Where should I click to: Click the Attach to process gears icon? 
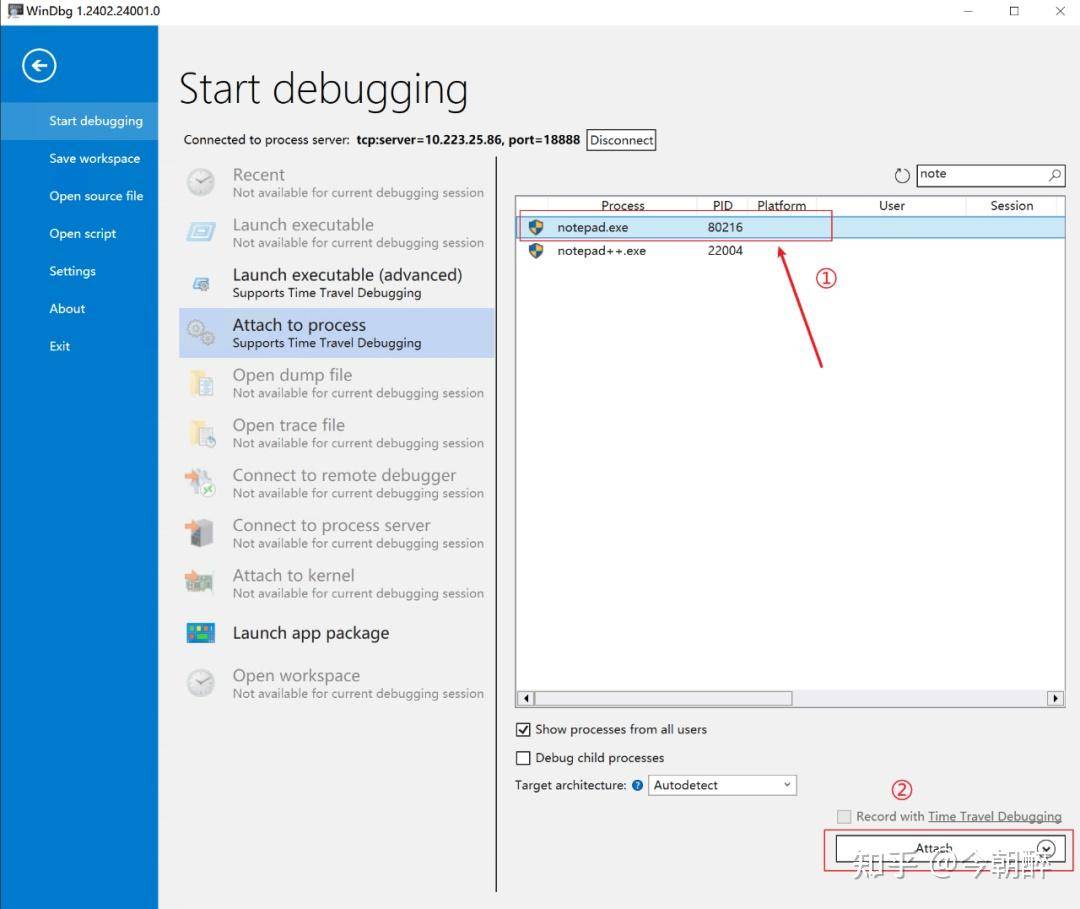201,333
